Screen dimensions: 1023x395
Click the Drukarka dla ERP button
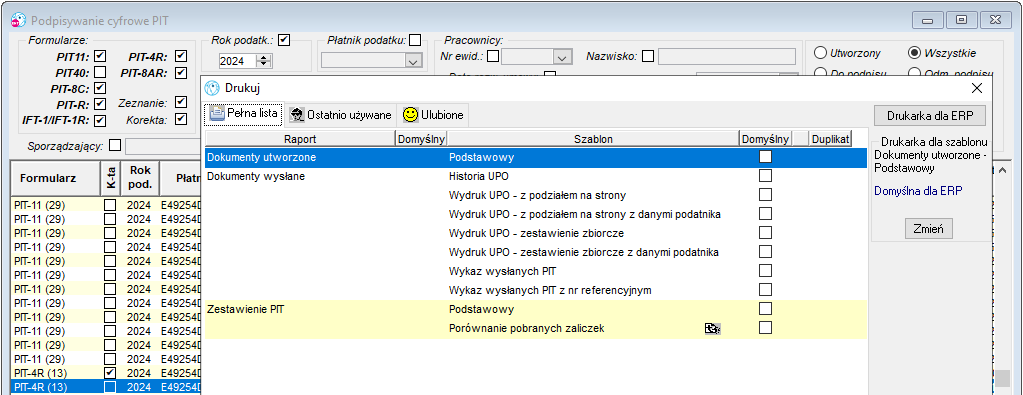[930, 116]
